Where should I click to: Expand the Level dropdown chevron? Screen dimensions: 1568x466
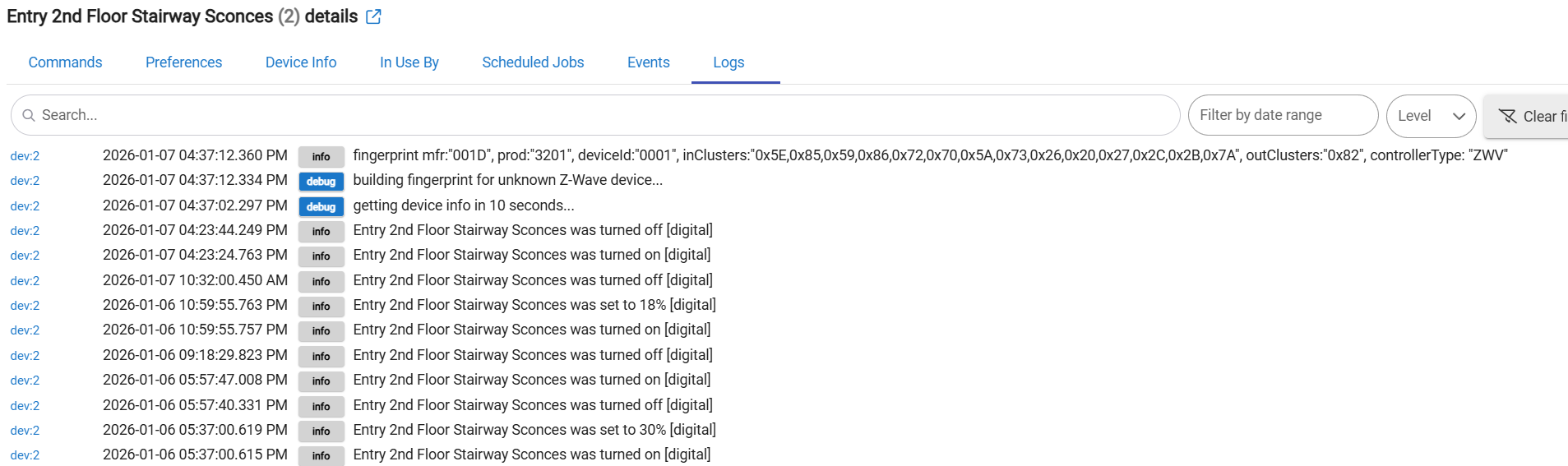[x=1459, y=117]
